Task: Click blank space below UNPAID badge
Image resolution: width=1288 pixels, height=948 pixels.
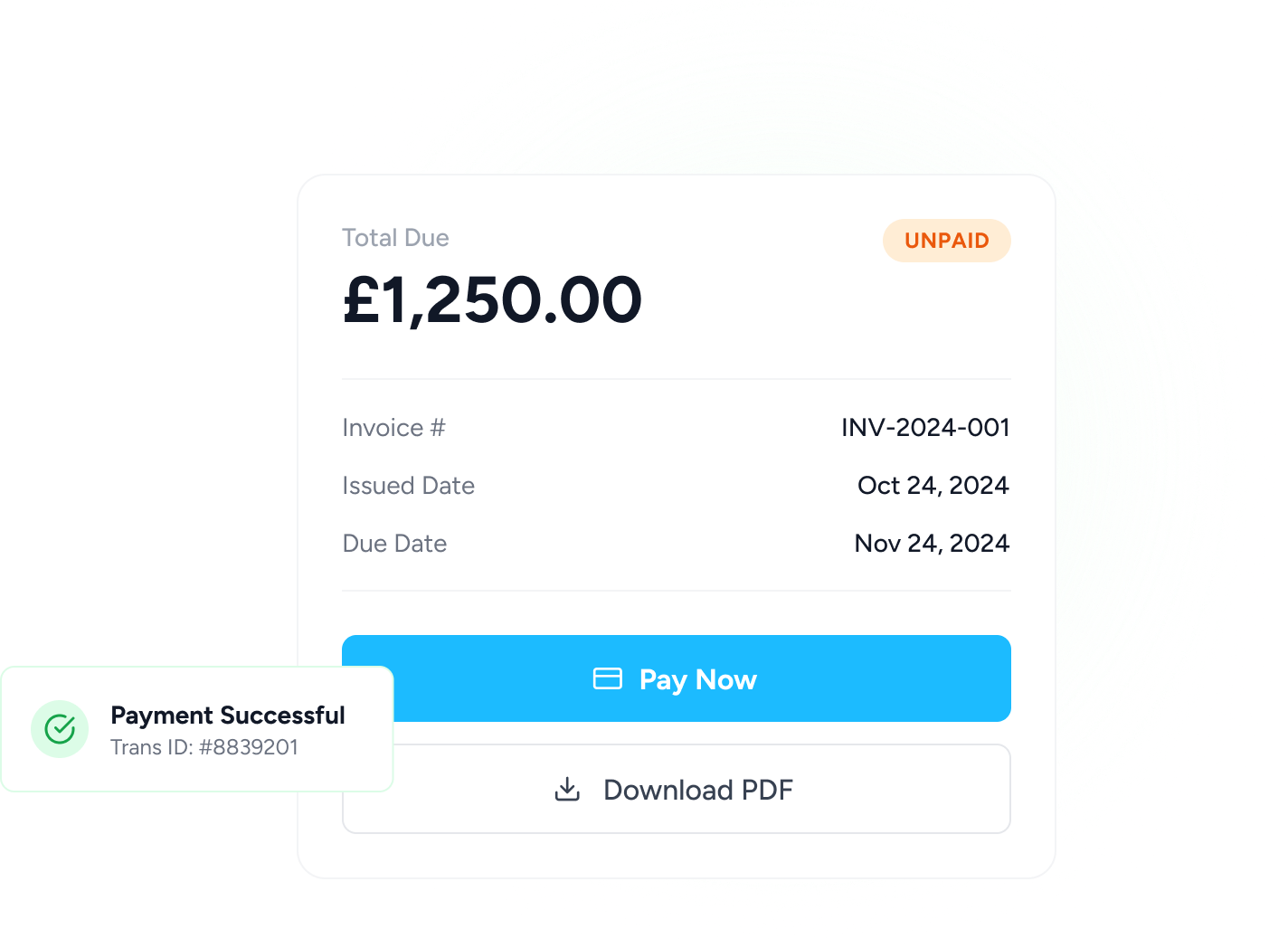Action: pyautogui.click(x=946, y=317)
